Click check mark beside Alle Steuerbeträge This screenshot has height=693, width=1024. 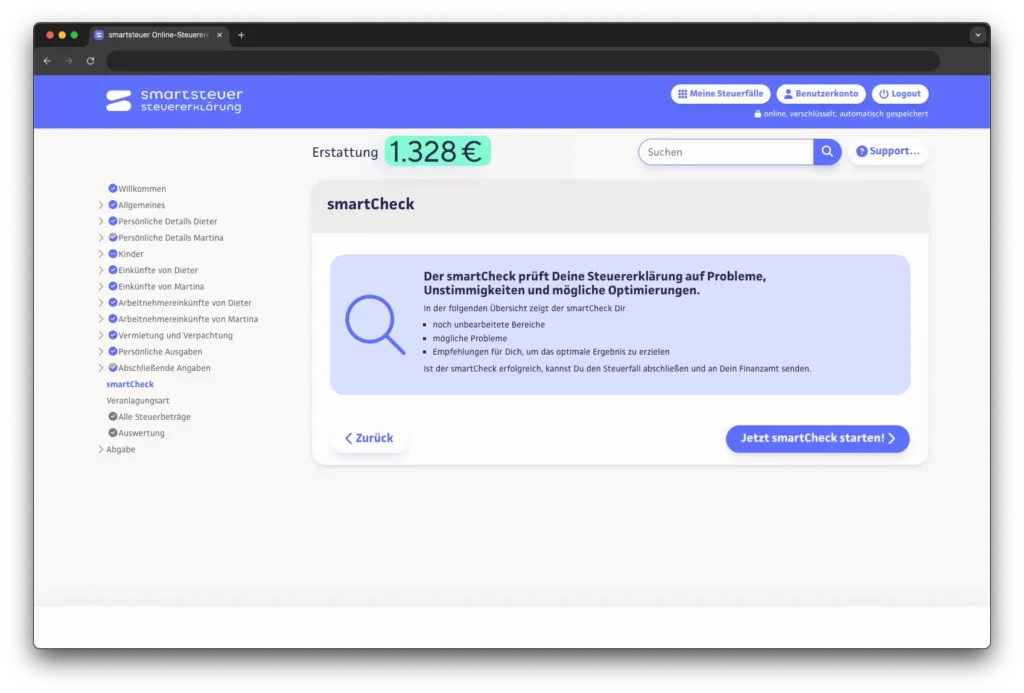pyautogui.click(x=113, y=417)
